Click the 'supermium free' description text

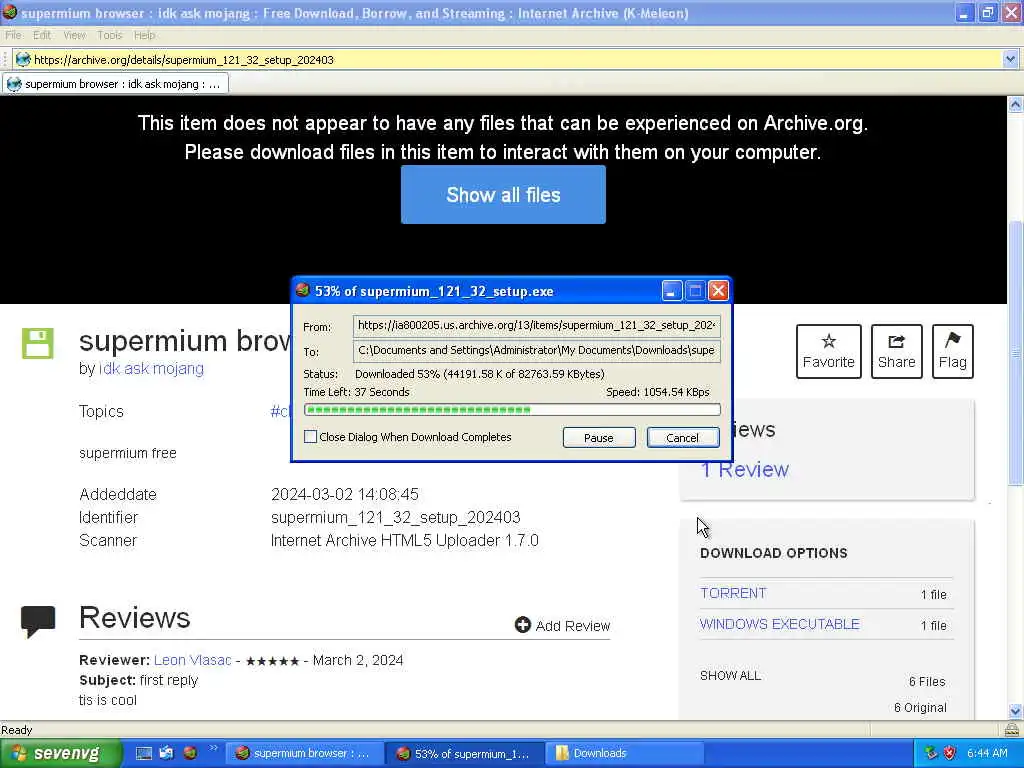pyautogui.click(x=128, y=453)
